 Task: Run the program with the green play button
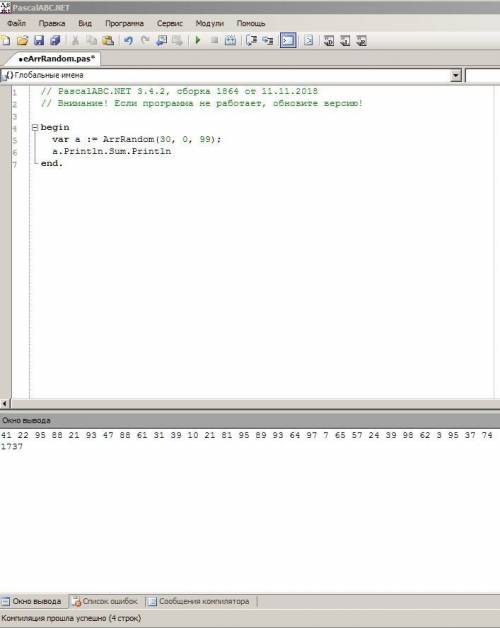[198, 40]
